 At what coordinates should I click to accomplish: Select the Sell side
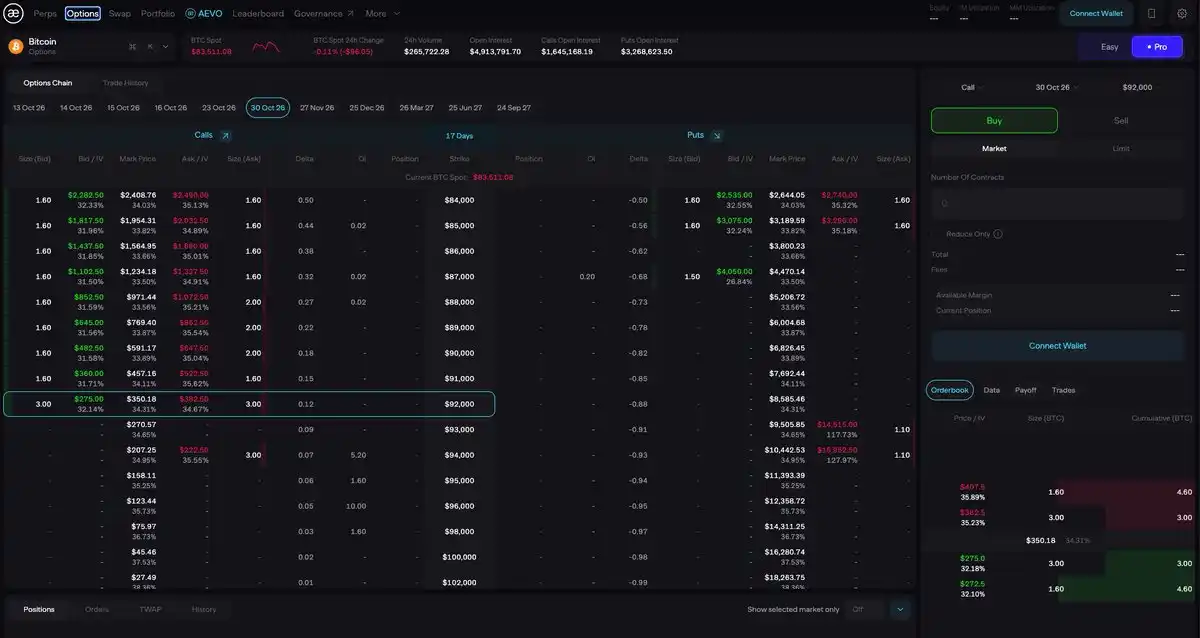[1121, 121]
